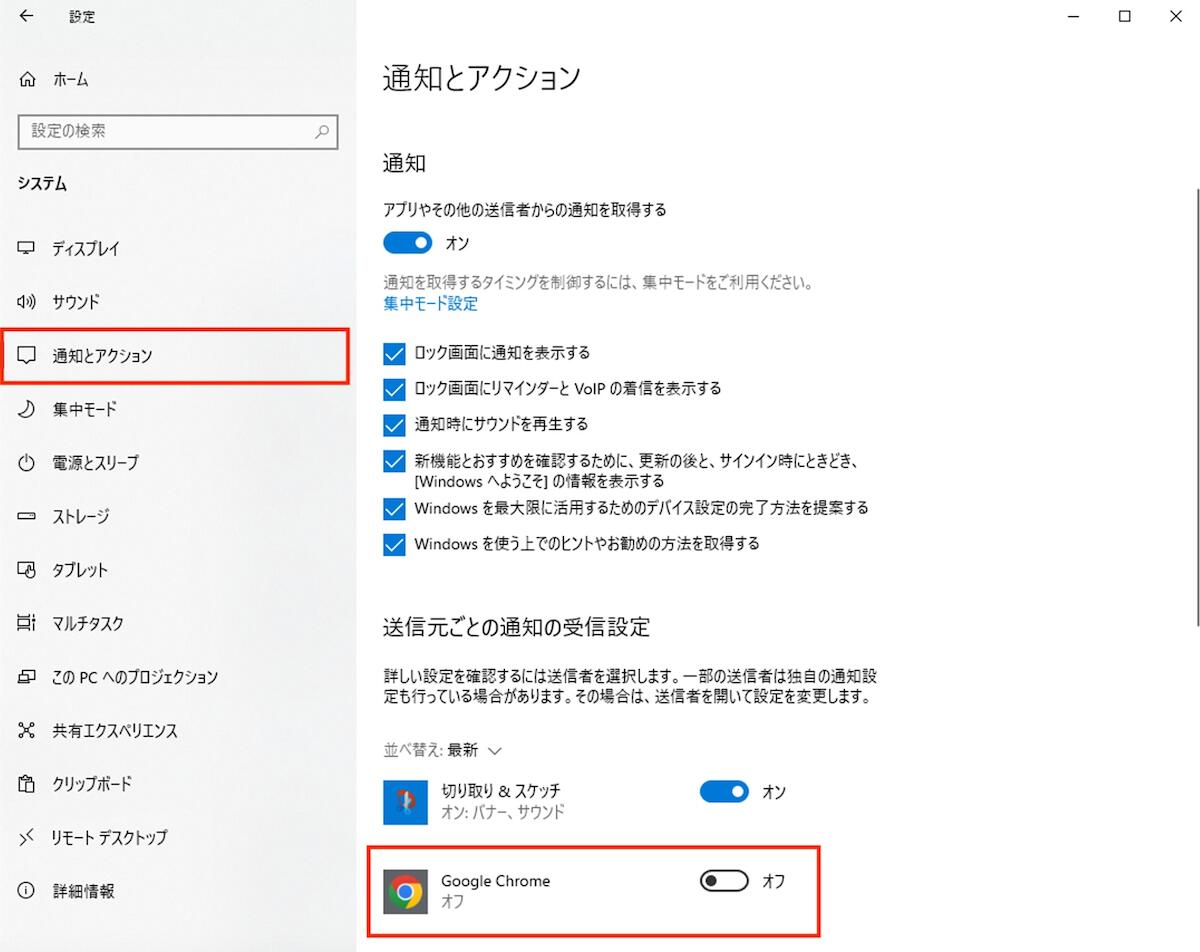
Task: Click the ディスプレイ monitor icon
Action: pyautogui.click(x=27, y=248)
